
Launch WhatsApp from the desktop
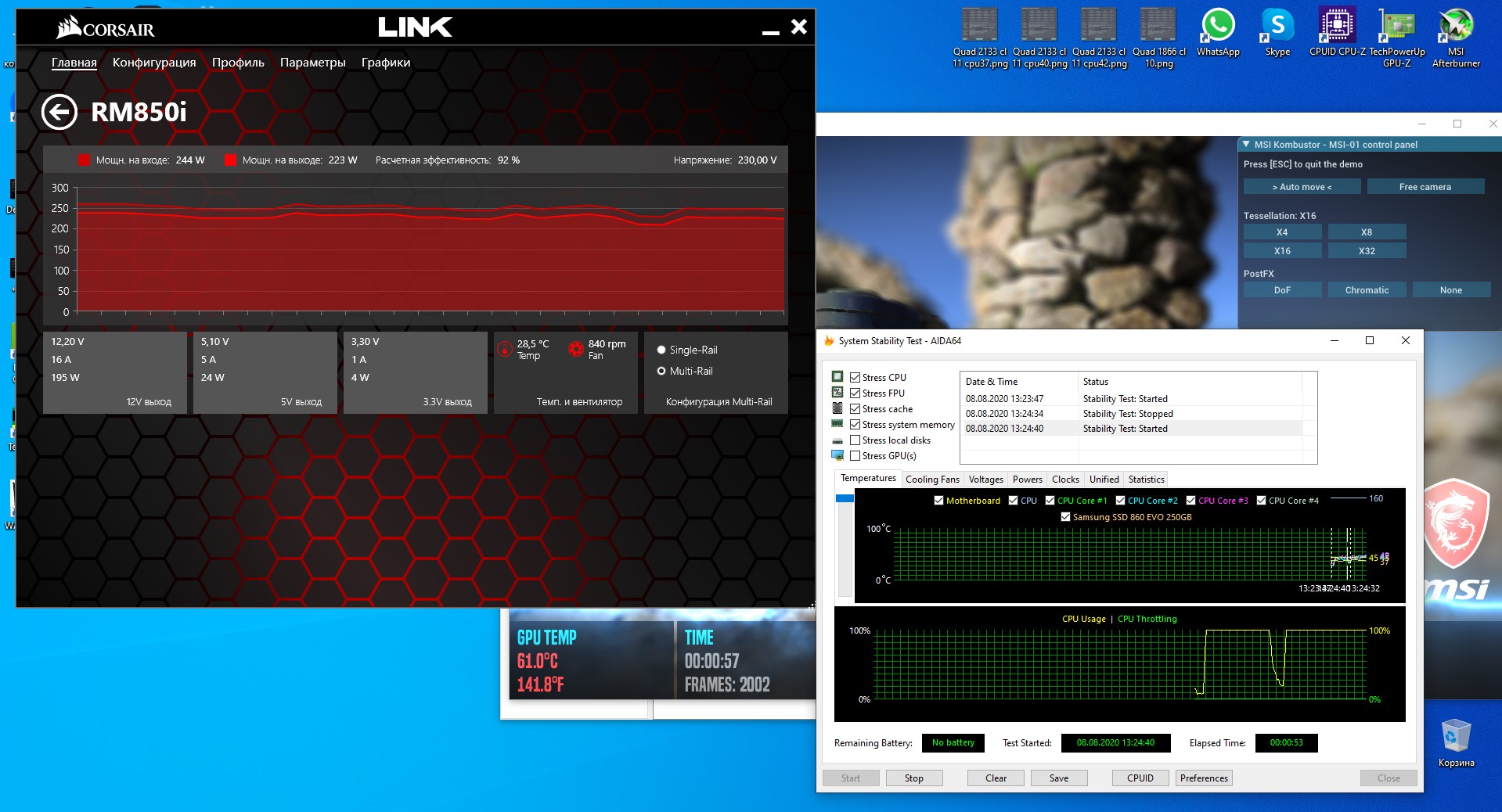pyautogui.click(x=1218, y=33)
